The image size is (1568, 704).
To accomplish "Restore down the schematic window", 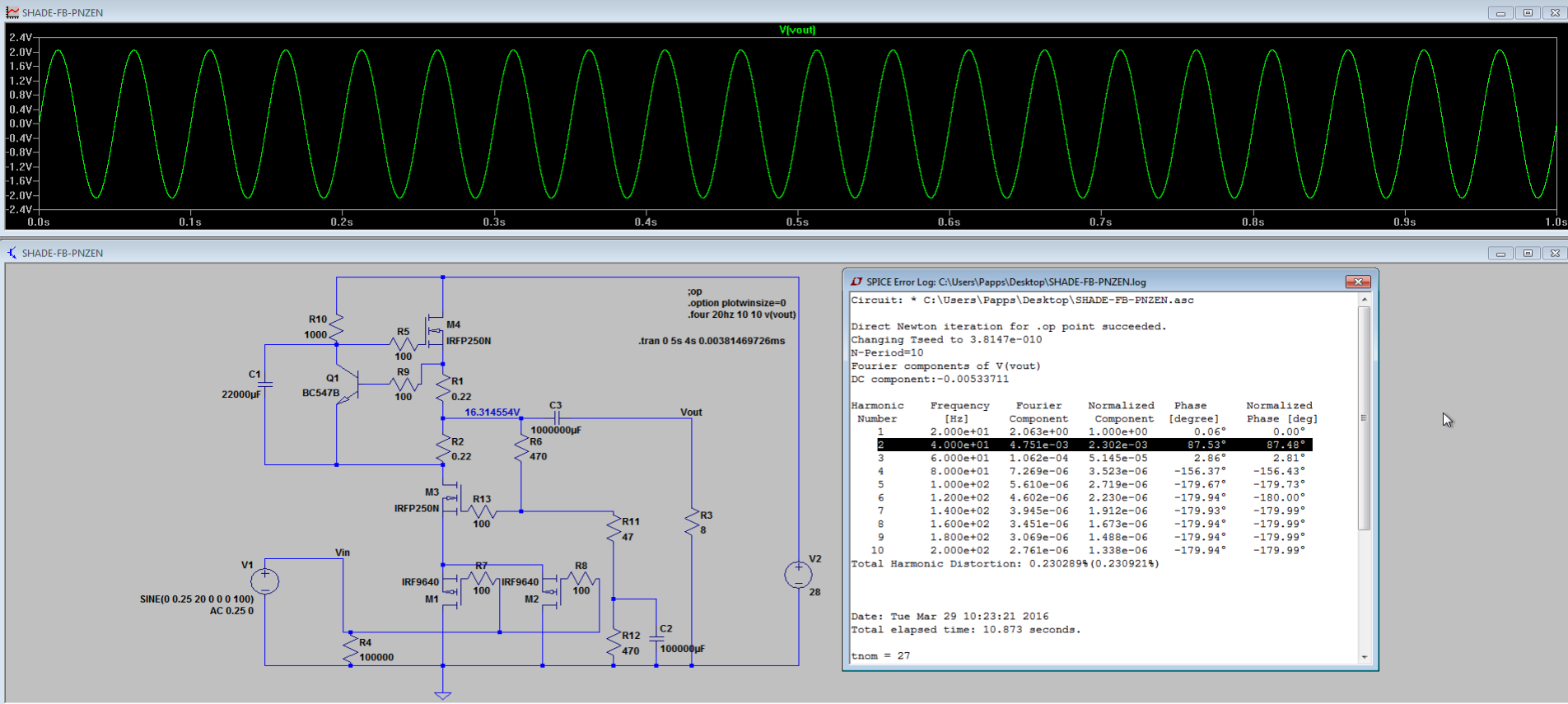I will click(1528, 254).
